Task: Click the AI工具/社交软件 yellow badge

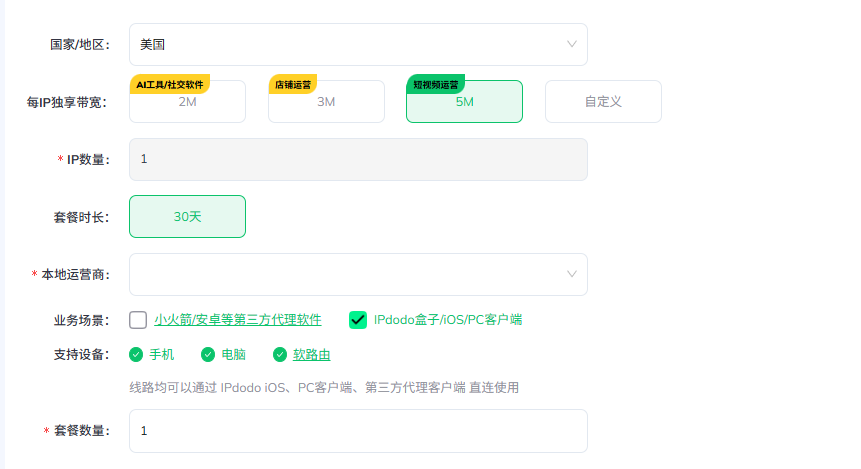Action: click(170, 85)
